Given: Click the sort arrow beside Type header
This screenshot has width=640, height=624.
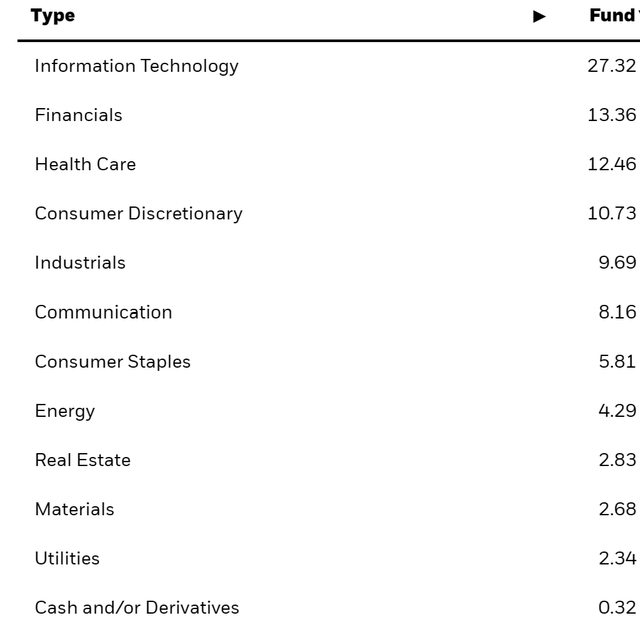Looking at the screenshot, I should (x=540, y=16).
